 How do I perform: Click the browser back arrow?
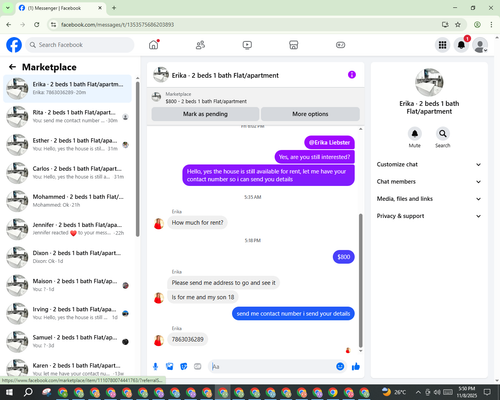[x=9, y=24]
